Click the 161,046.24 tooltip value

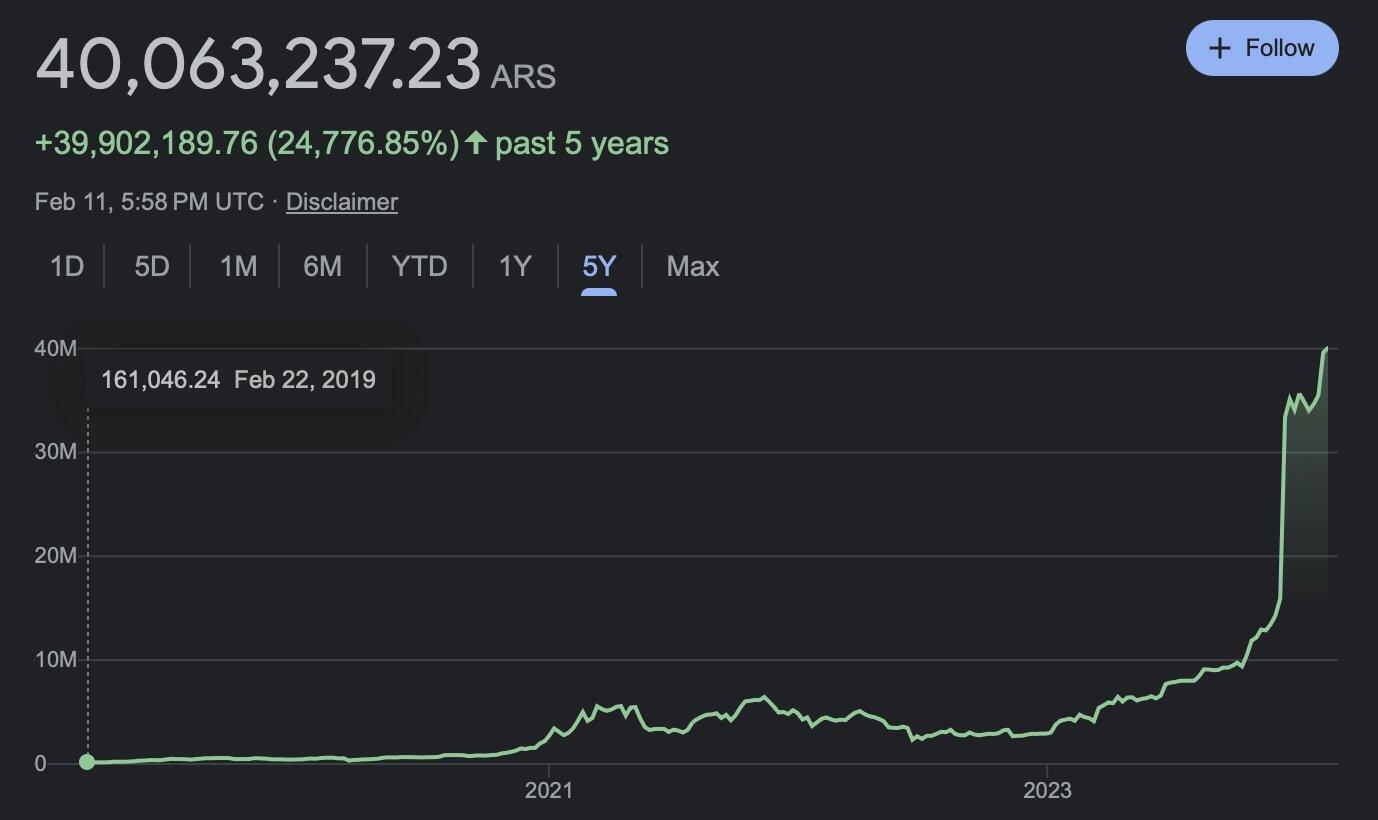click(x=160, y=380)
